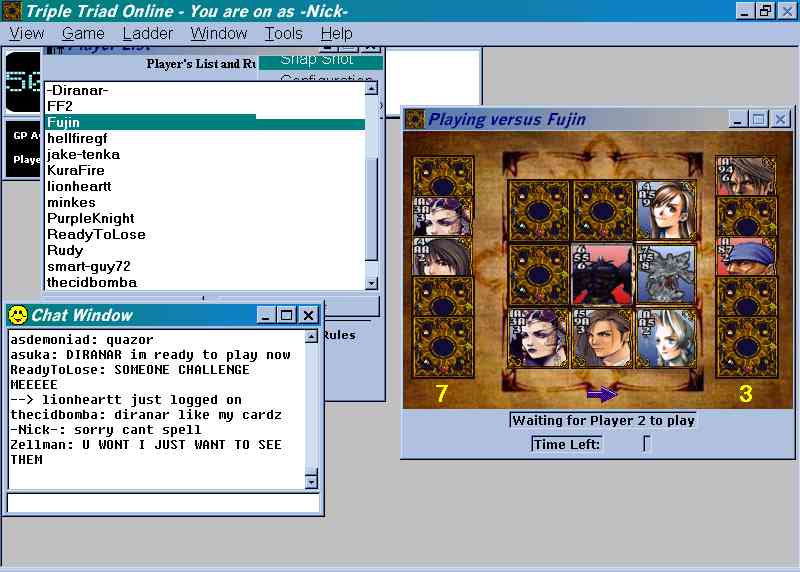Select player ReadyToLose in the list

click(x=205, y=234)
